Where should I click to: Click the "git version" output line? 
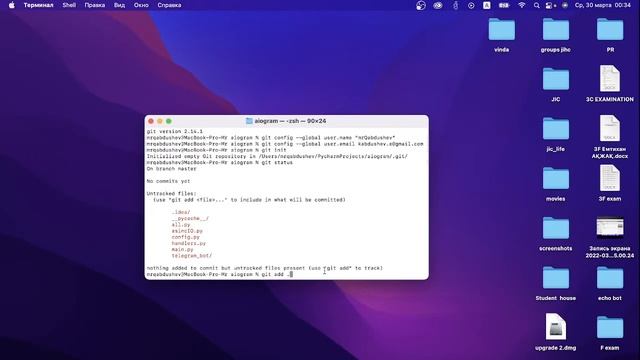point(175,131)
